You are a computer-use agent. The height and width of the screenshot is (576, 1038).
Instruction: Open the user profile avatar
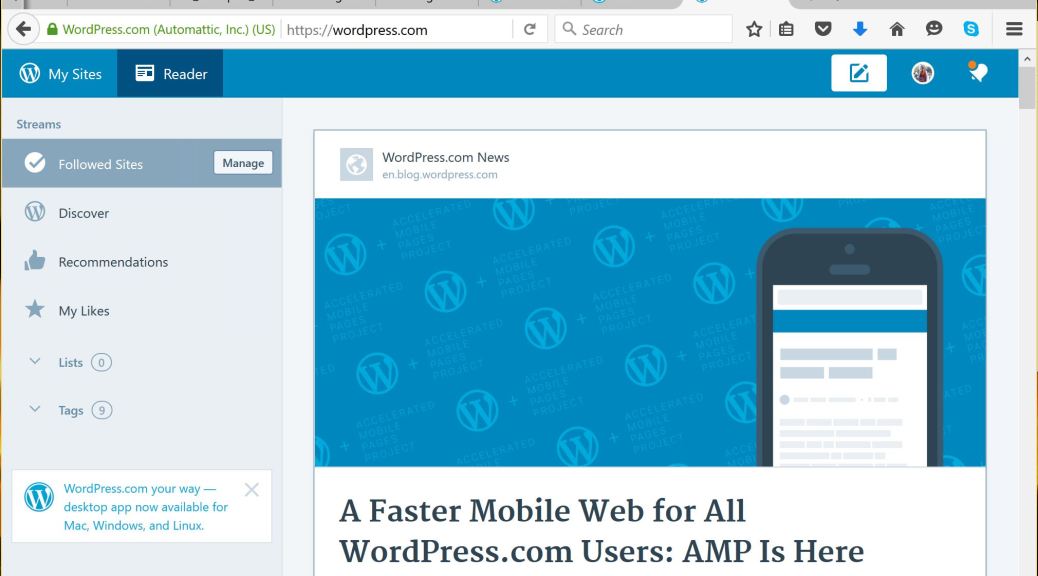(922, 73)
